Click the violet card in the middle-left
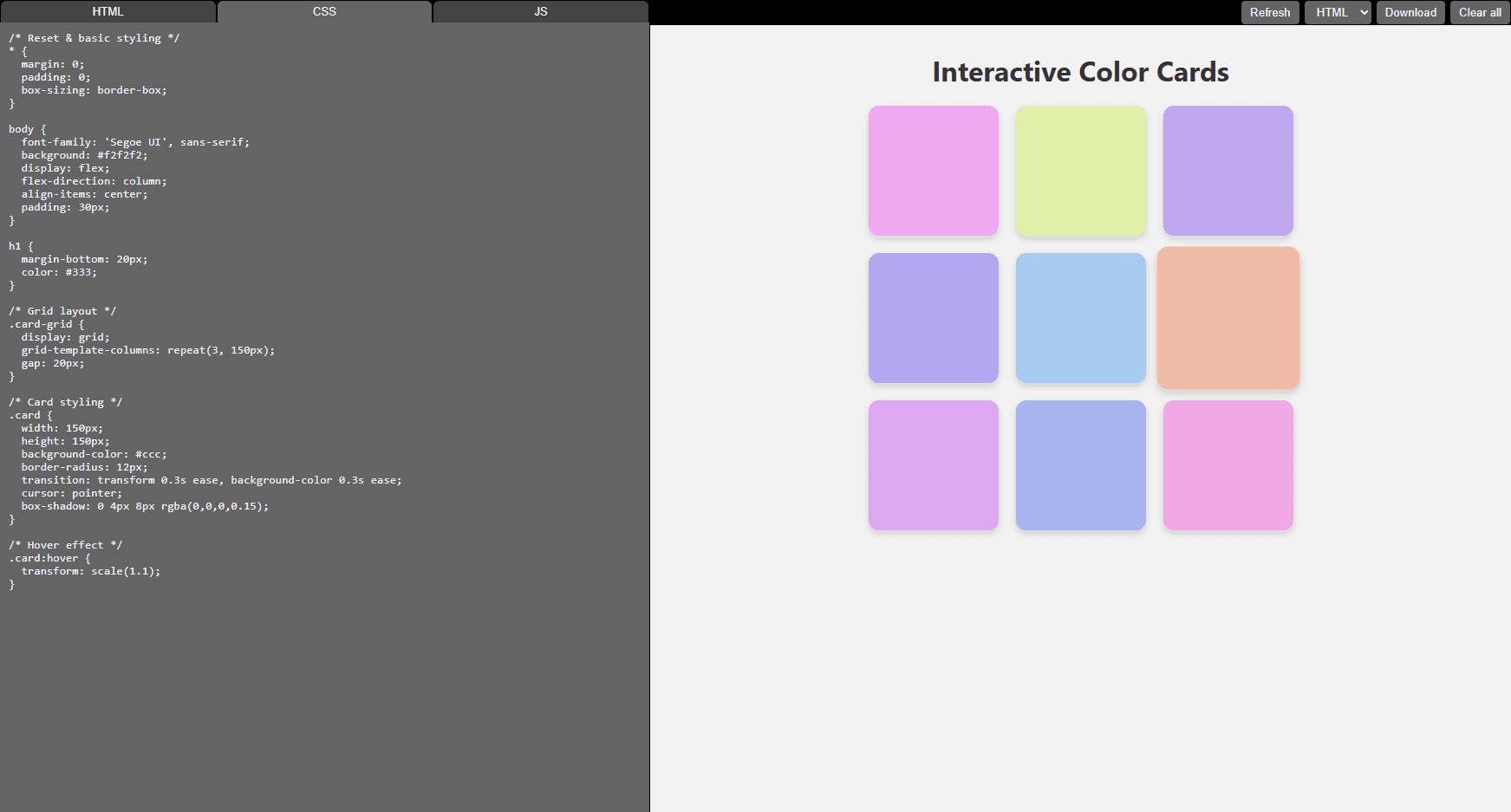The height and width of the screenshot is (812, 1511). click(x=933, y=317)
